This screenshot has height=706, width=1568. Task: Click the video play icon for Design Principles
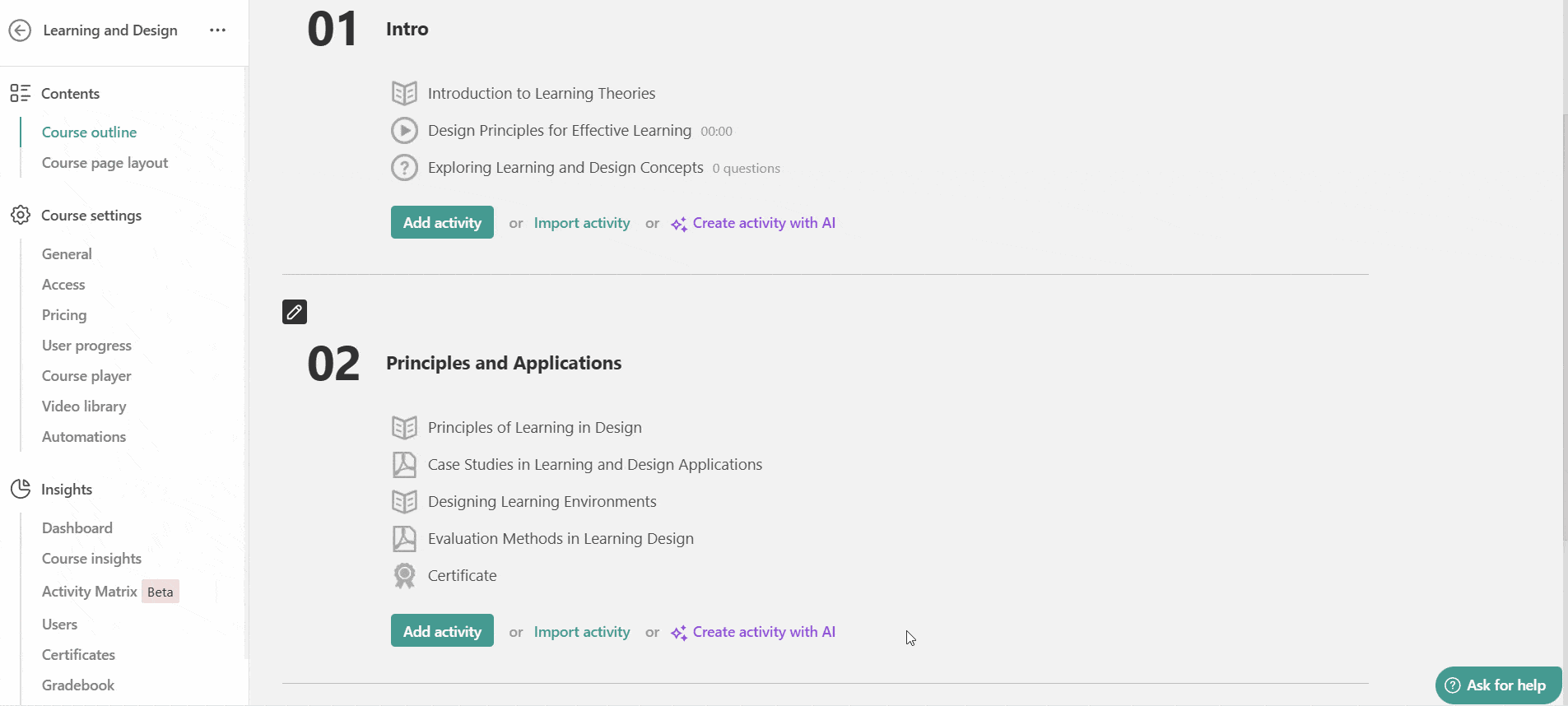404,130
